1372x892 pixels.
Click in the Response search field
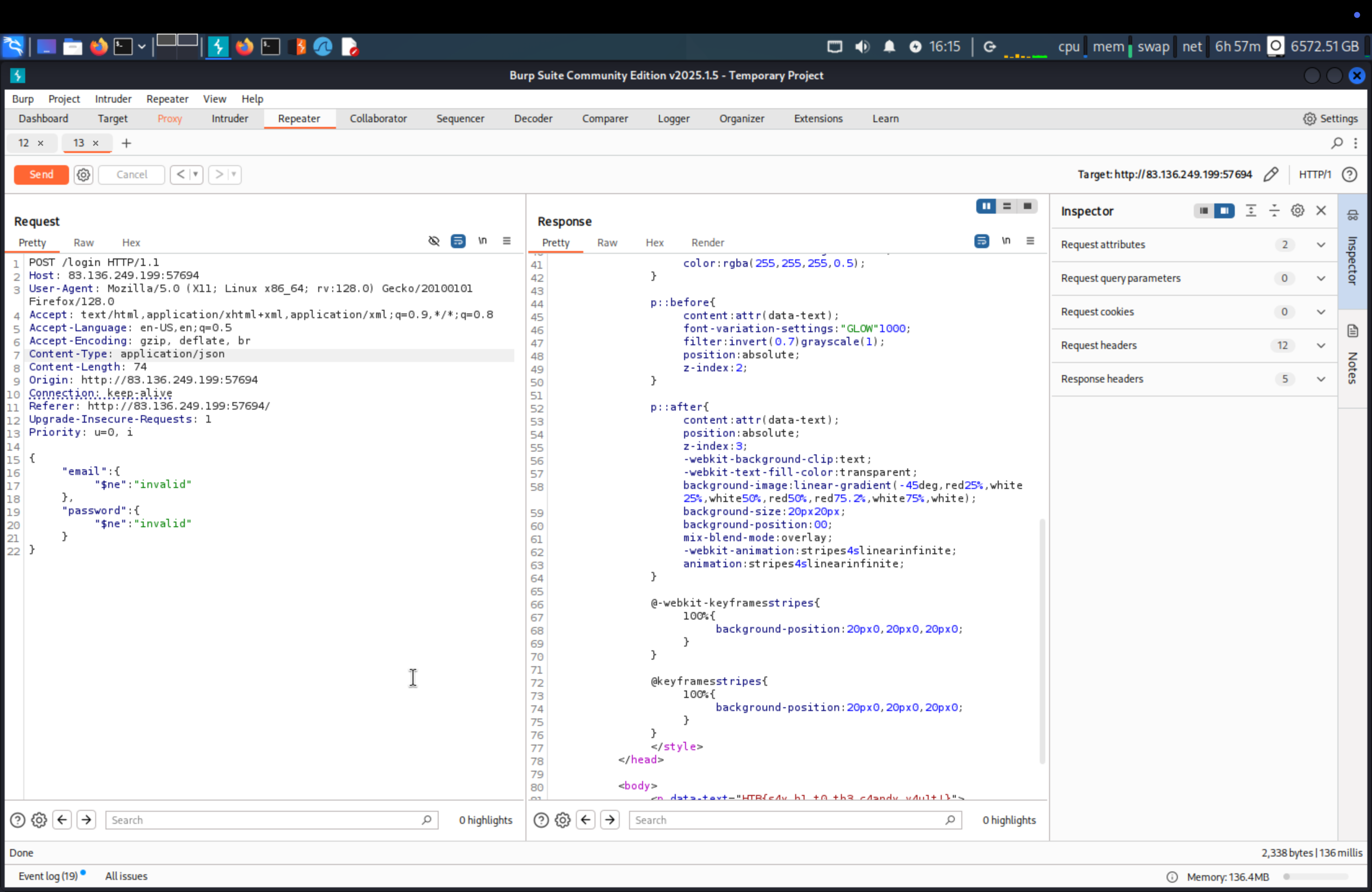coord(795,820)
